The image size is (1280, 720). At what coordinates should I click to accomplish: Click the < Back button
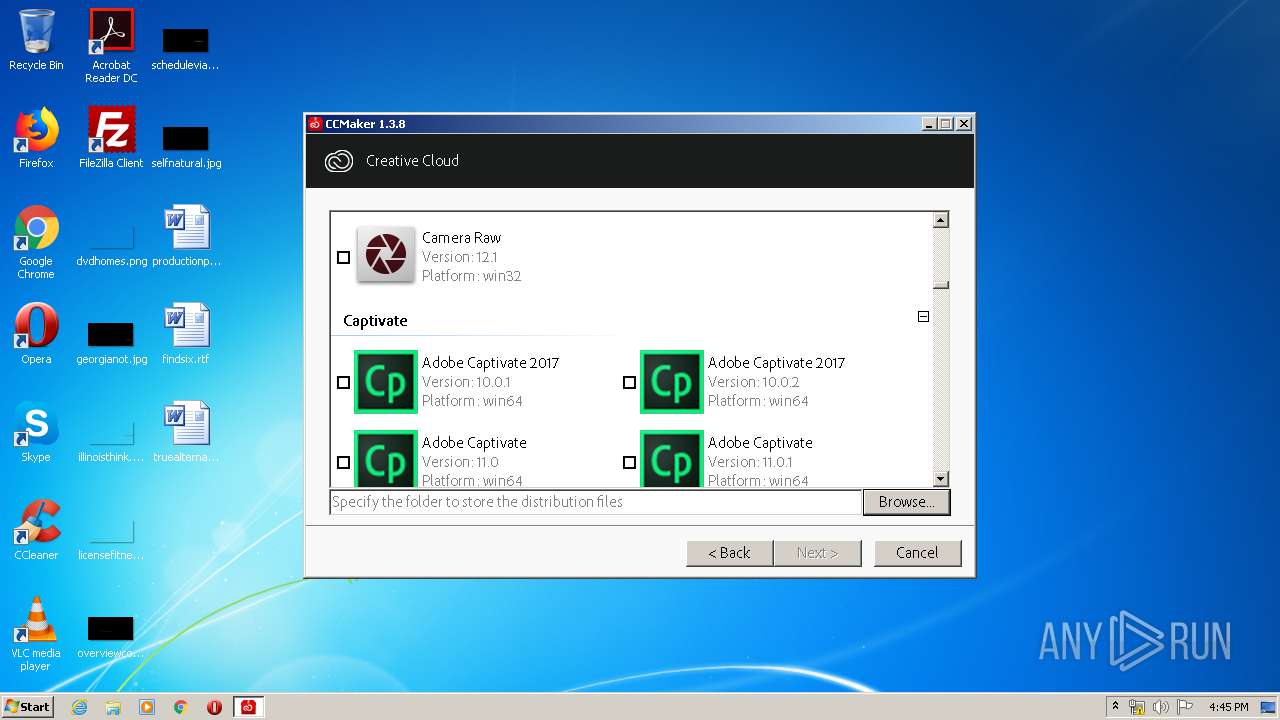pos(729,553)
